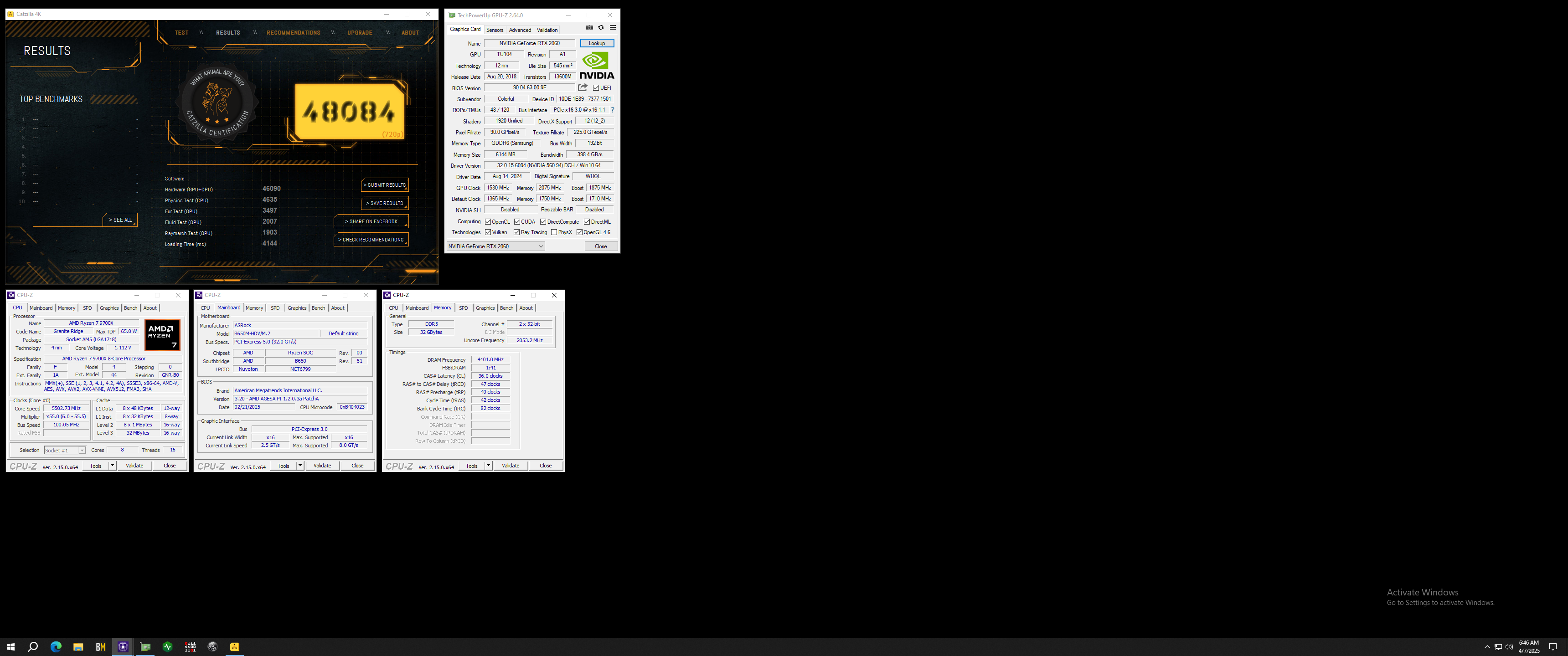Toggle the OpenGL 4.6 checkbox

[579, 232]
